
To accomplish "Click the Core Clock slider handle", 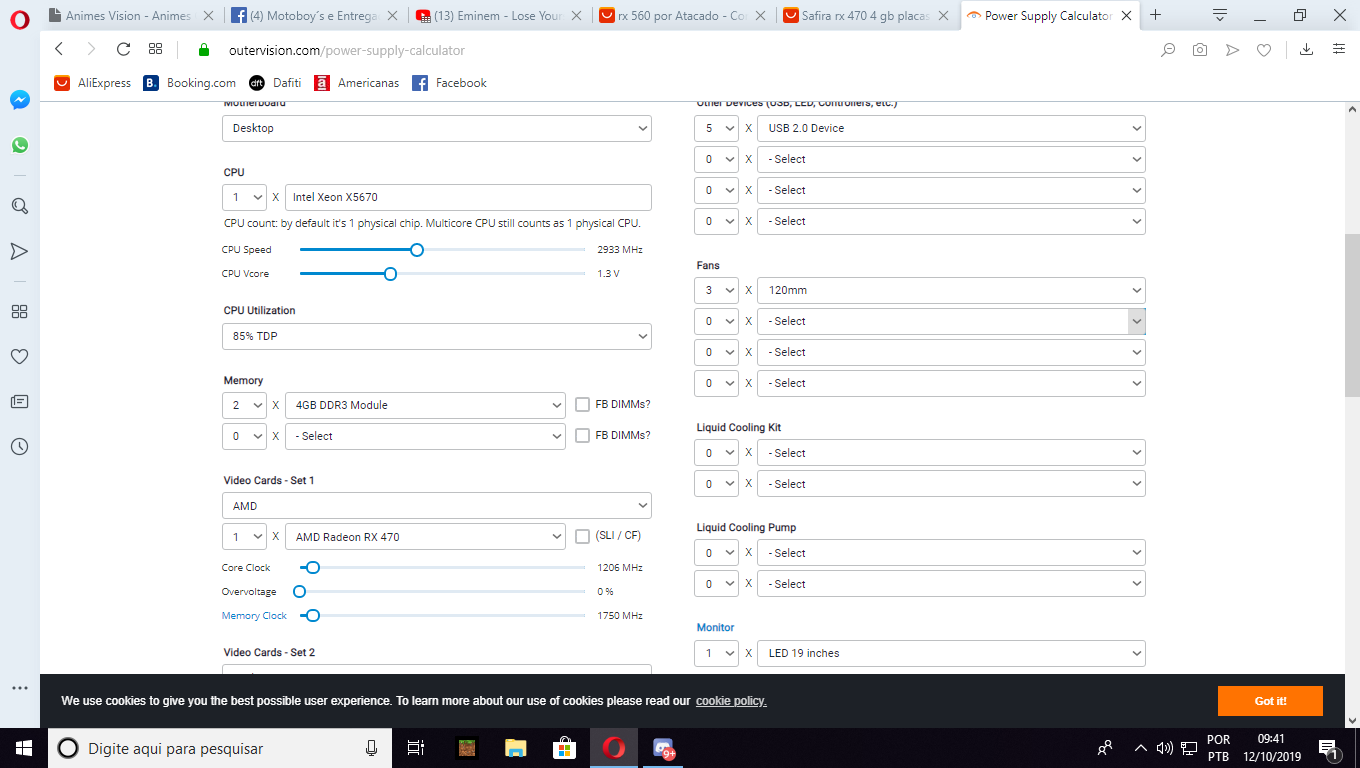I will tap(312, 568).
